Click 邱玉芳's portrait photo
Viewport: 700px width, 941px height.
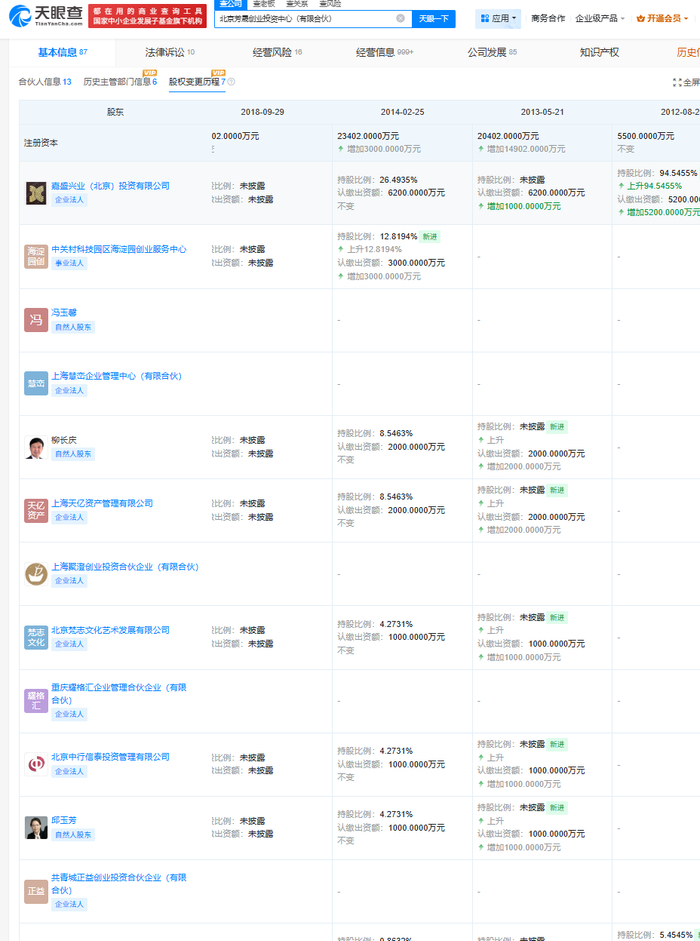pos(36,828)
